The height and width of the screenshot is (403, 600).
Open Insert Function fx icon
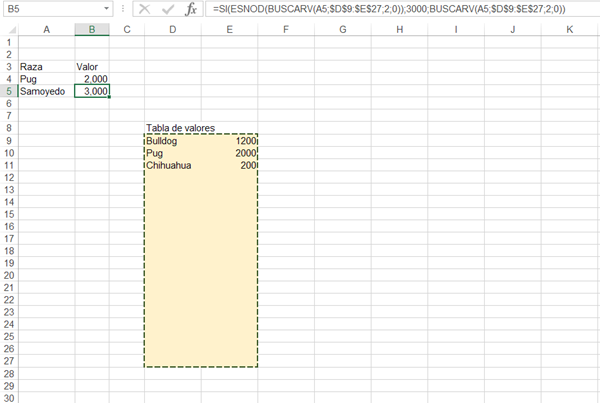(191, 8)
